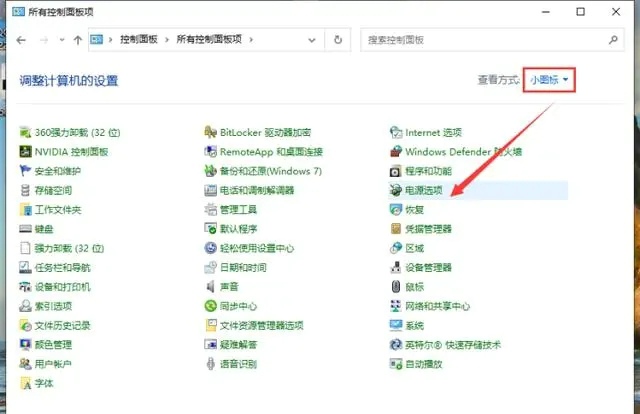Select 控制面板 in the breadcrumb
Screen dimensions: 640x414
click(x=139, y=39)
